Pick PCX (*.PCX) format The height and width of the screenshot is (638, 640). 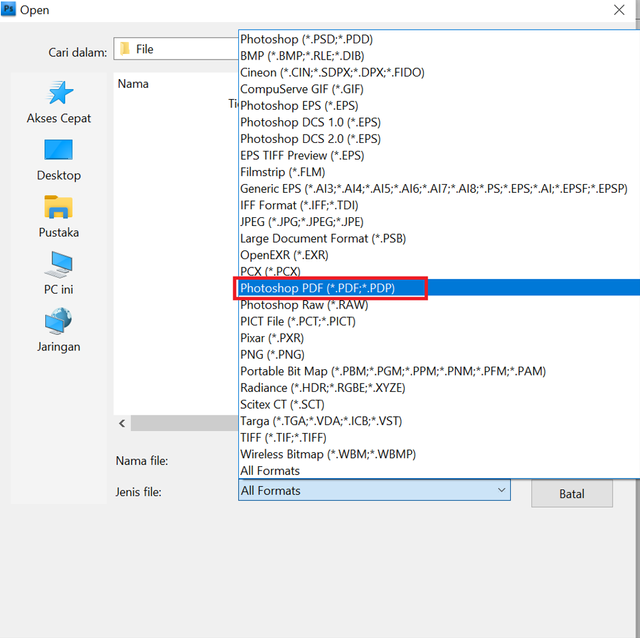click(439, 271)
